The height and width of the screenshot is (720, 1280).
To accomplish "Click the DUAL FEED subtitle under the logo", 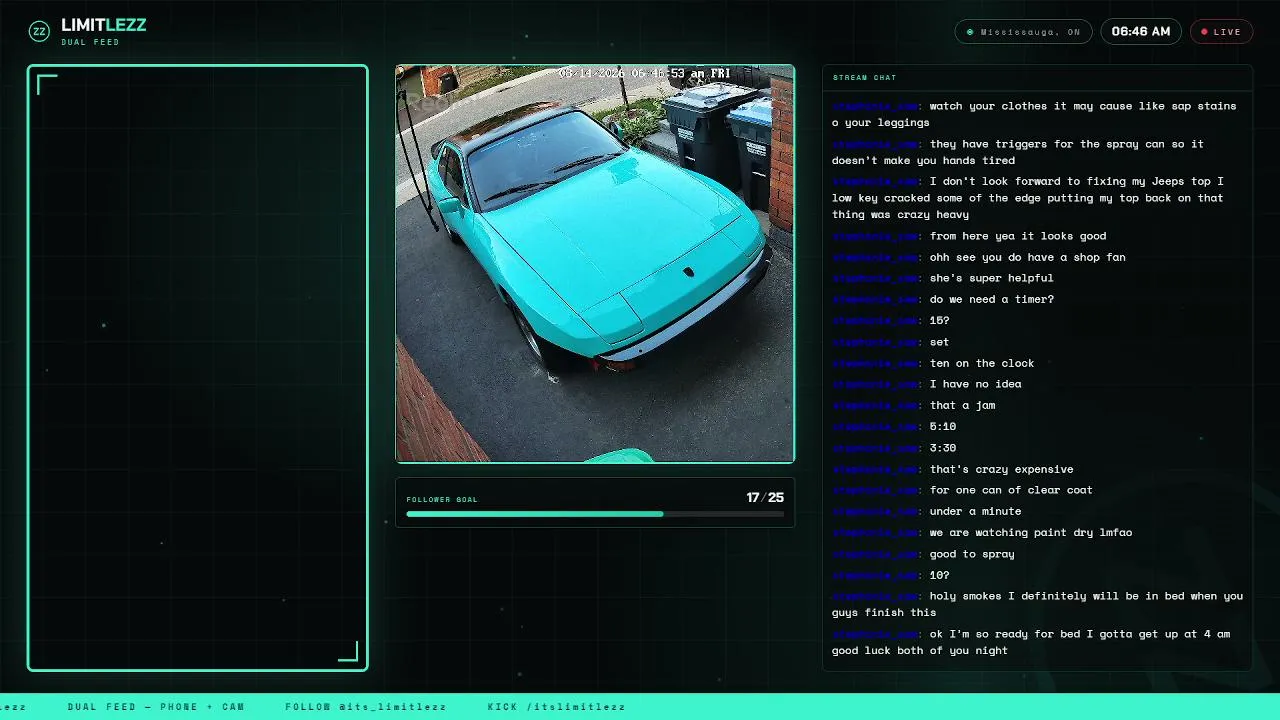I will (90, 42).
